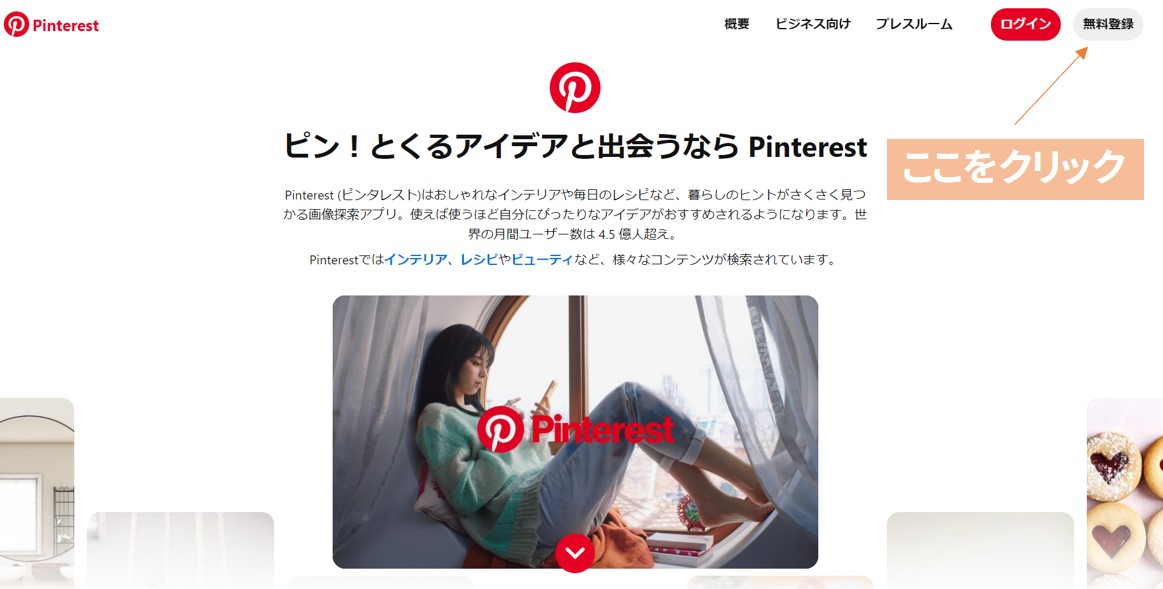Image resolution: width=1163 pixels, height=589 pixels.
Task: Open the ビジネス向け menu item
Action: tap(813, 24)
